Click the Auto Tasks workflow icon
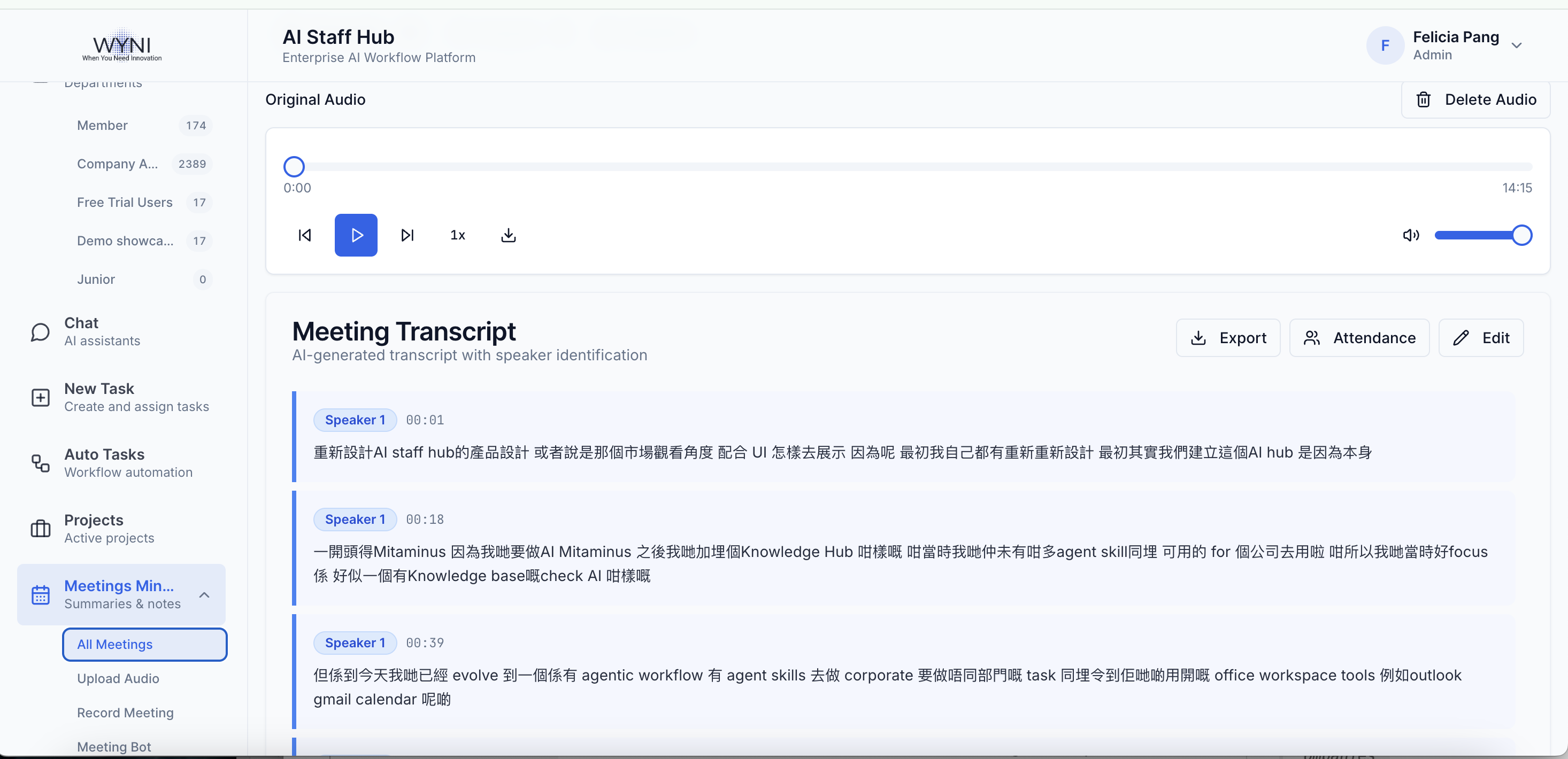Viewport: 1568px width, 759px height. click(x=40, y=463)
